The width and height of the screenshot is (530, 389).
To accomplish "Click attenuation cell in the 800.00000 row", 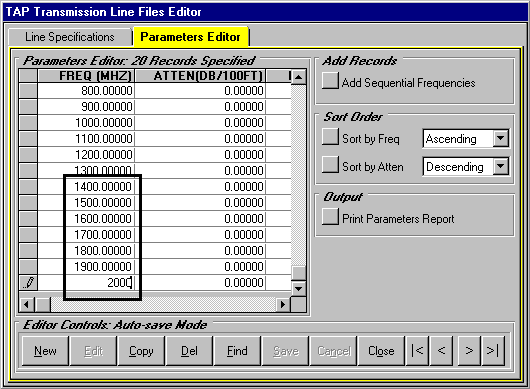I will (x=200, y=91).
